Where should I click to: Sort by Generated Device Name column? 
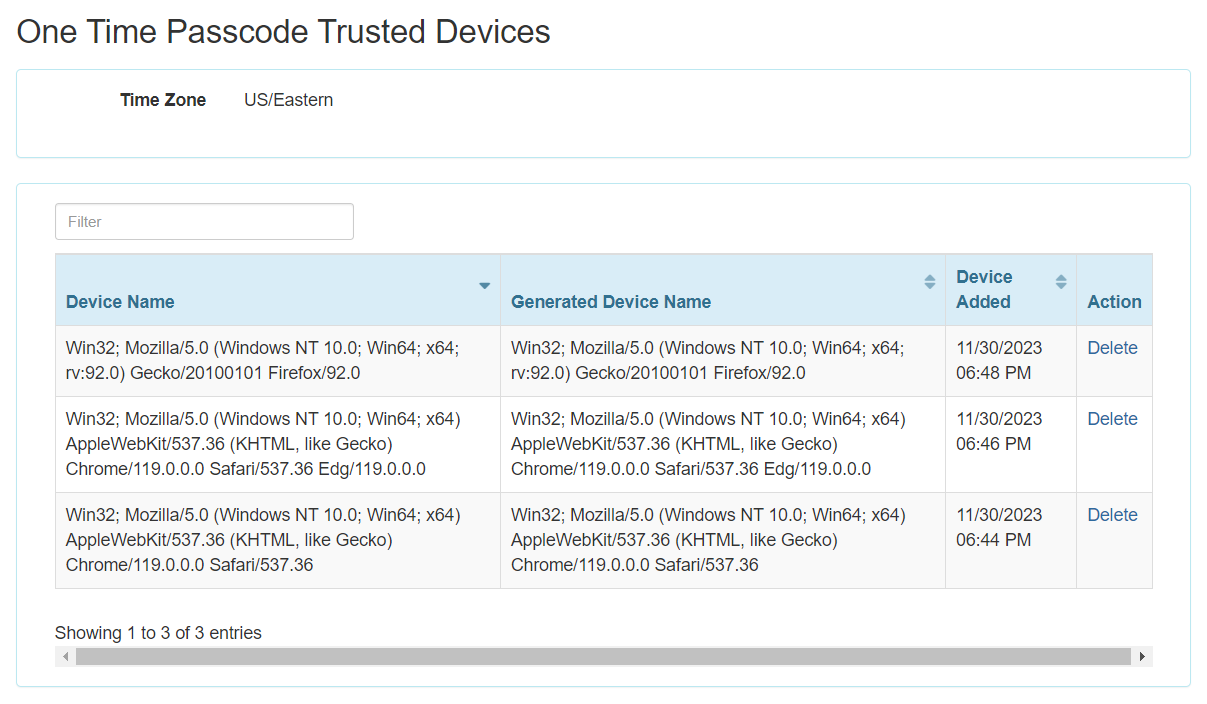tap(723, 290)
